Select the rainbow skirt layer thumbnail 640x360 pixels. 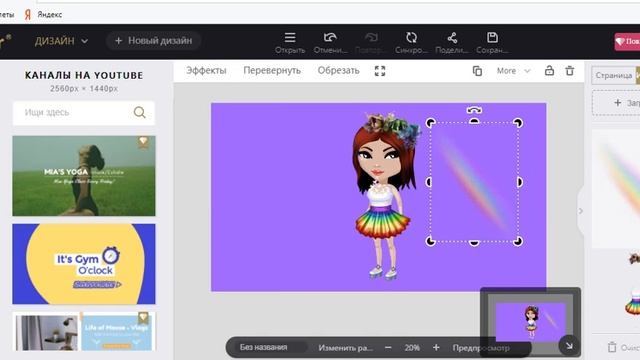(633, 302)
